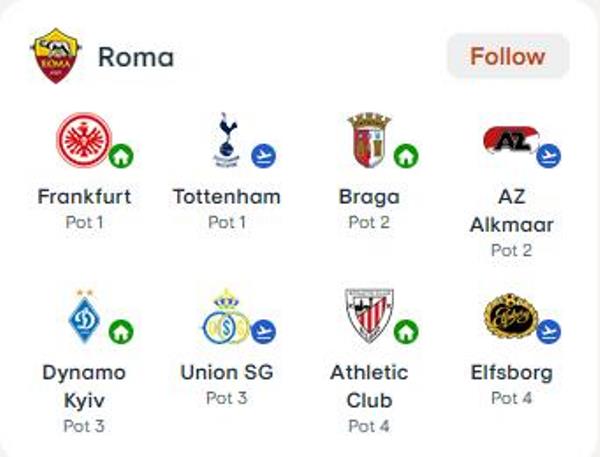Click the home icon beside Dynamo Kyiv
Viewport: 600px width, 457px height.
[x=121, y=331]
